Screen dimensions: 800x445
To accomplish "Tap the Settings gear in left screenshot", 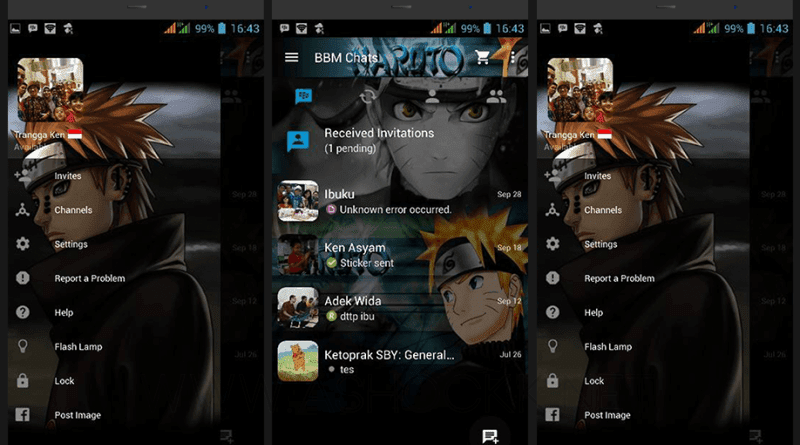I will [22, 244].
